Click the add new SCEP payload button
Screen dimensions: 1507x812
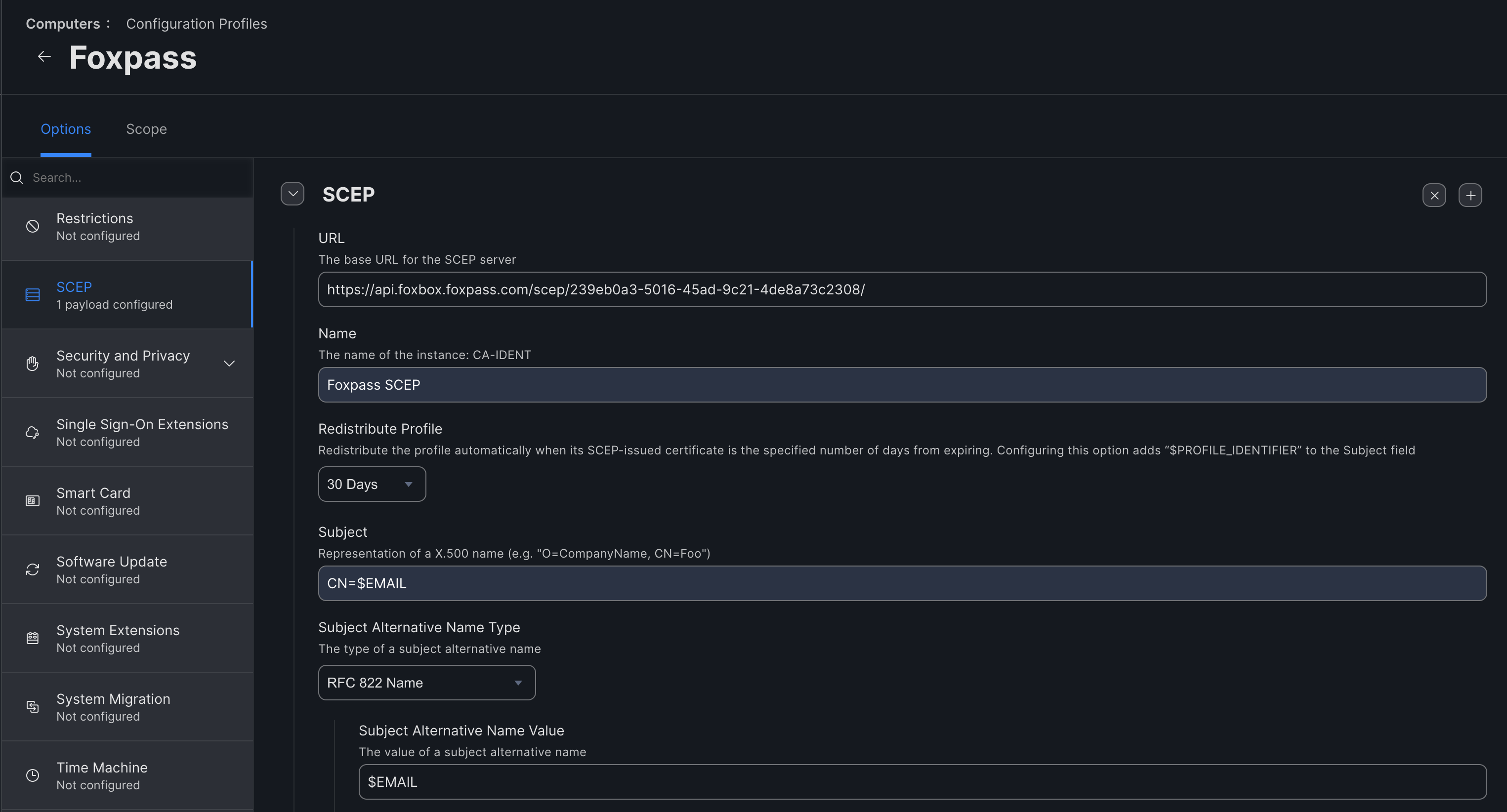(1471, 194)
